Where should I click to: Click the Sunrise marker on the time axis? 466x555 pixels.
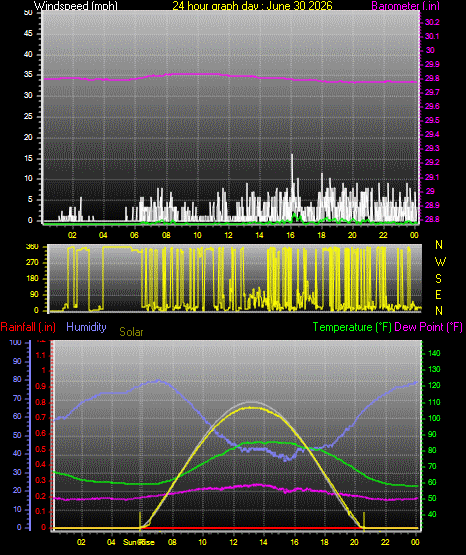click(139, 542)
